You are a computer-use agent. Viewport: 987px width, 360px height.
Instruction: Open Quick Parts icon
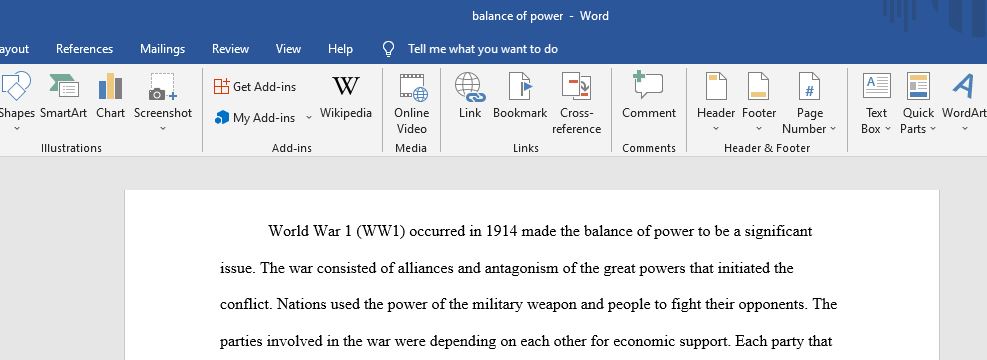pos(918,86)
